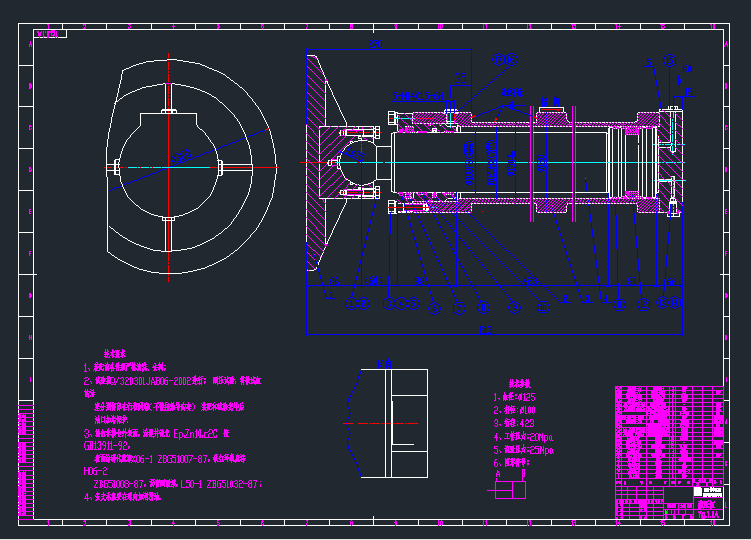Select port label A on the hydraulic symbol
Image resolution: width=751 pixels, height=540 pixels.
[498, 474]
